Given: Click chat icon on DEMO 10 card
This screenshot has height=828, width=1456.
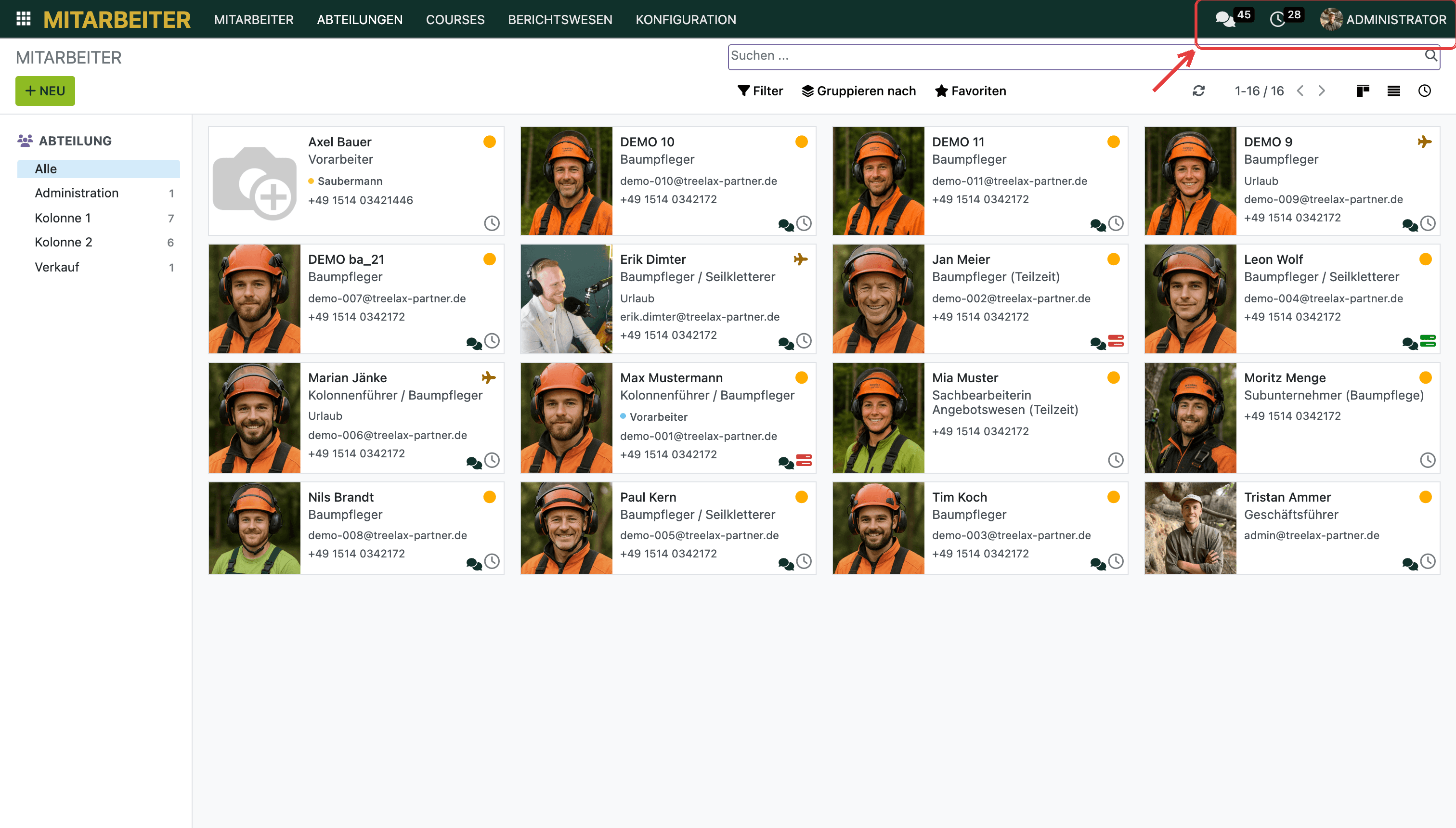Looking at the screenshot, I should click(785, 225).
